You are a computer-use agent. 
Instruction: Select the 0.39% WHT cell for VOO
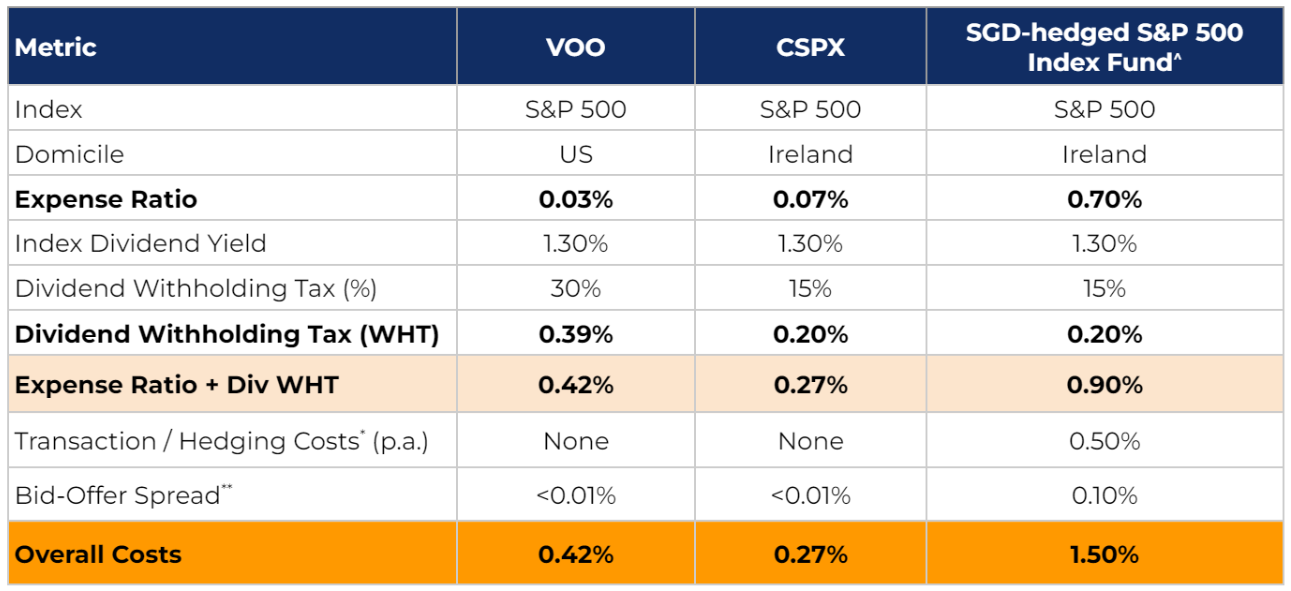pyautogui.click(x=576, y=334)
